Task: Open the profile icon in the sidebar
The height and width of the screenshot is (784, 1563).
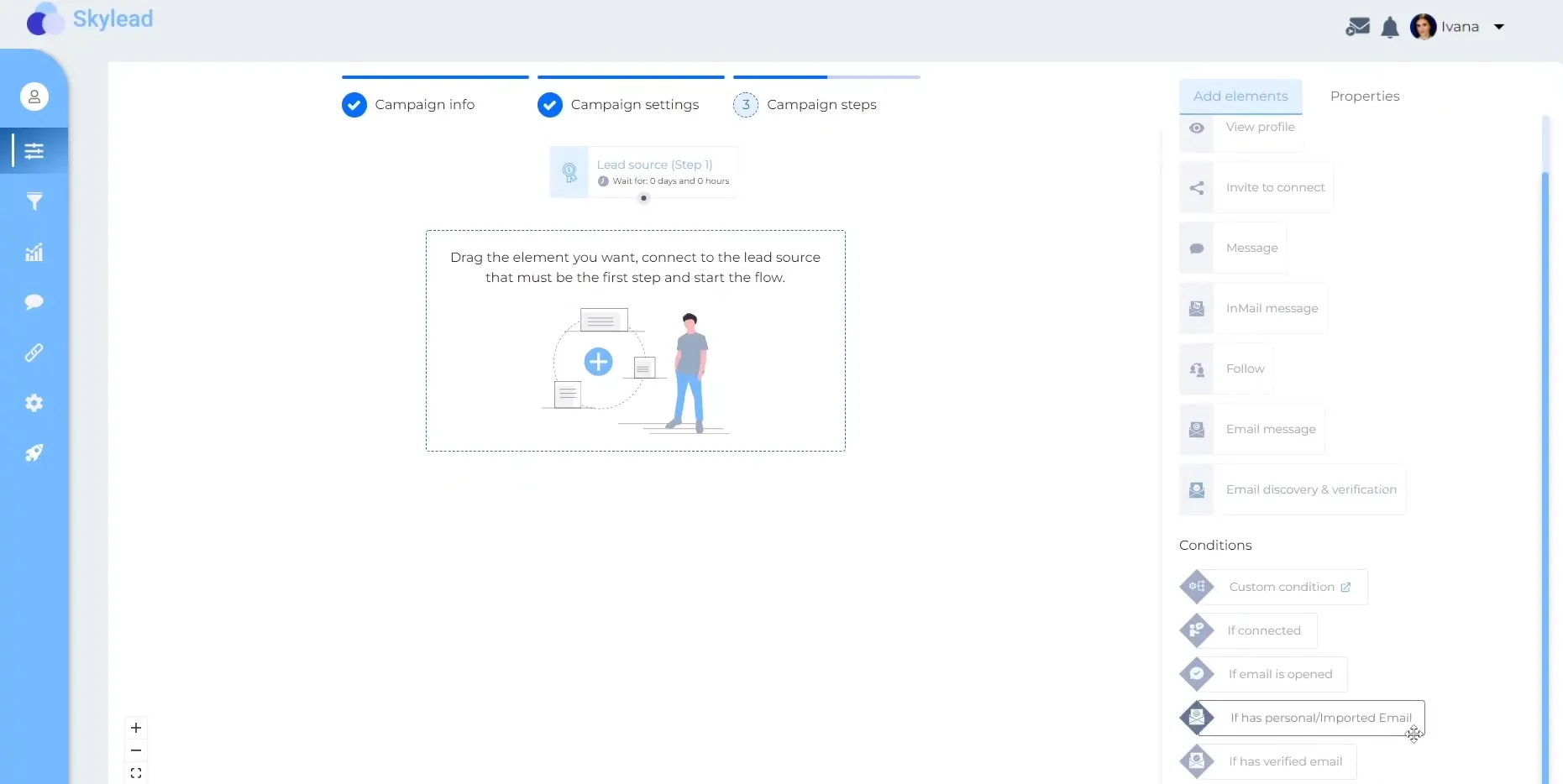Action: [34, 97]
